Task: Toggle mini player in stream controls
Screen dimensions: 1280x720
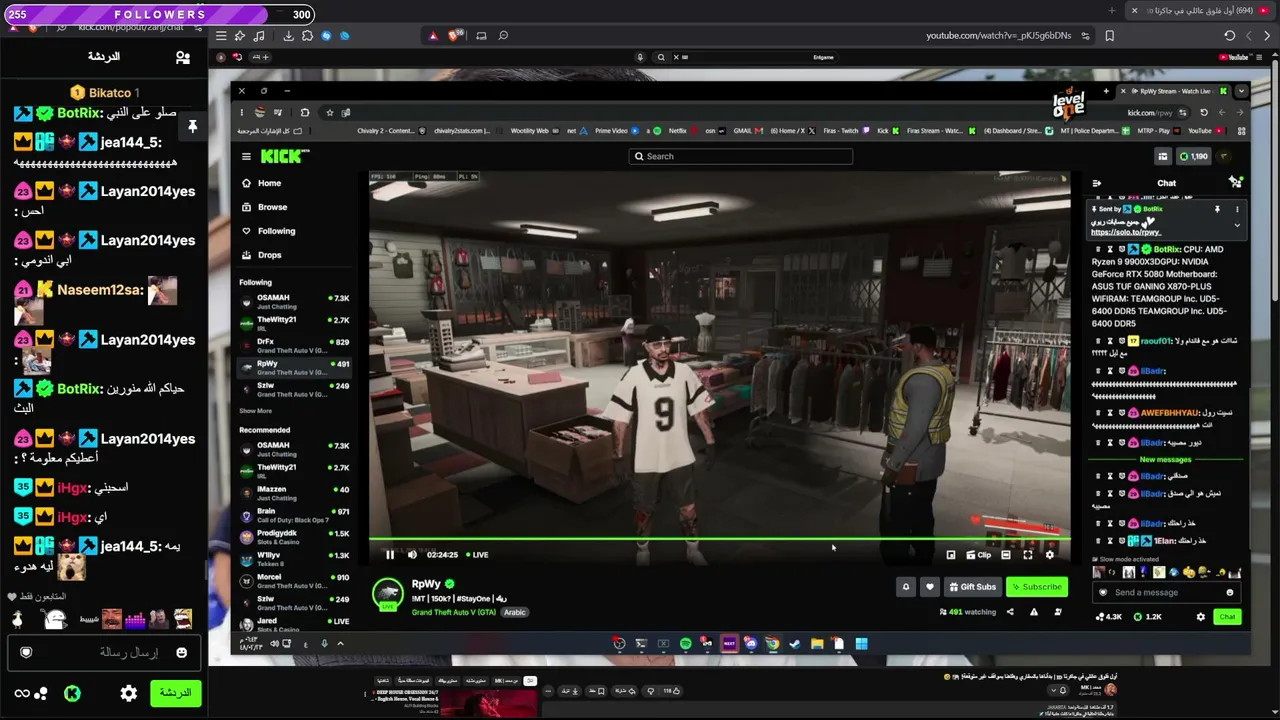Action: tap(951, 555)
